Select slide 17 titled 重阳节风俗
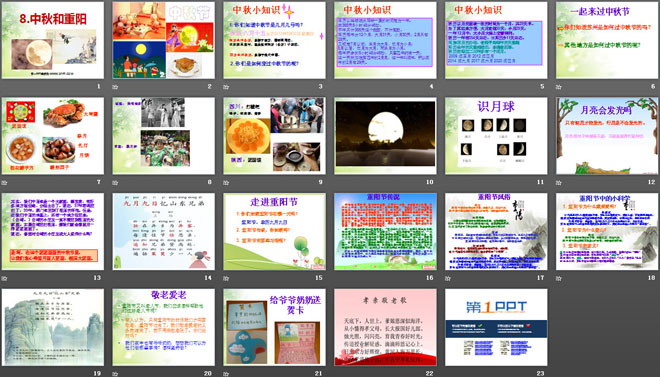 pos(496,231)
